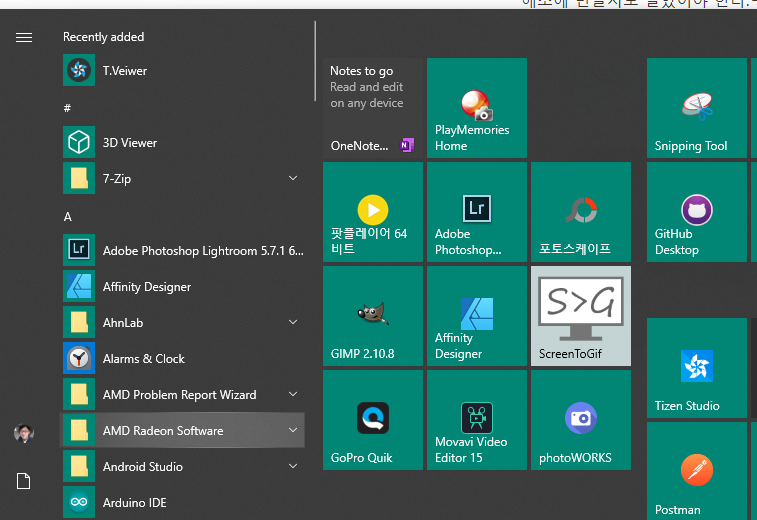Click the AMD Radeon Software folder icon

coord(79,430)
